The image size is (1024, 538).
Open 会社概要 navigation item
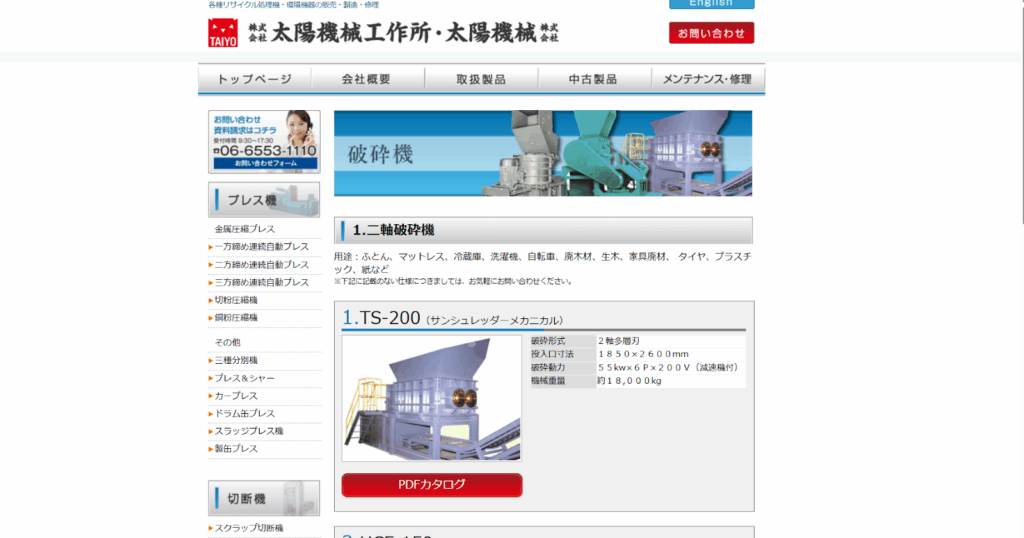pos(367,79)
